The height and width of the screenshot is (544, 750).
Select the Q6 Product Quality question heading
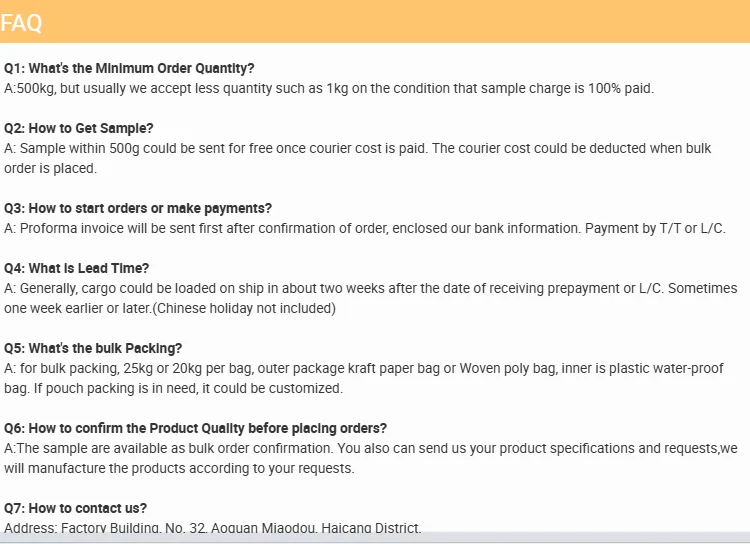tap(195, 428)
